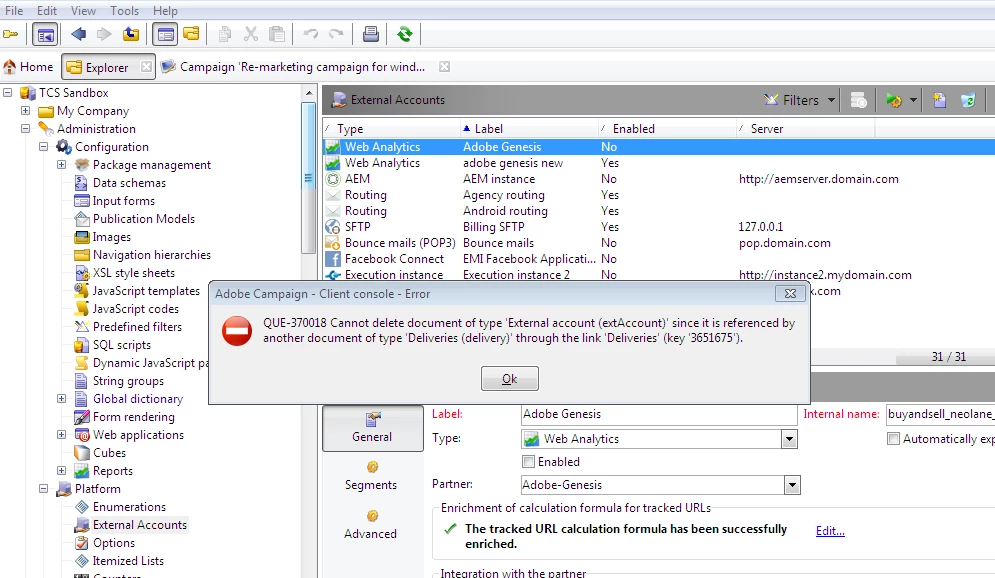Viewport: 995px width, 578px height.
Task: Click the redo arrow icon
Action: 336,34
